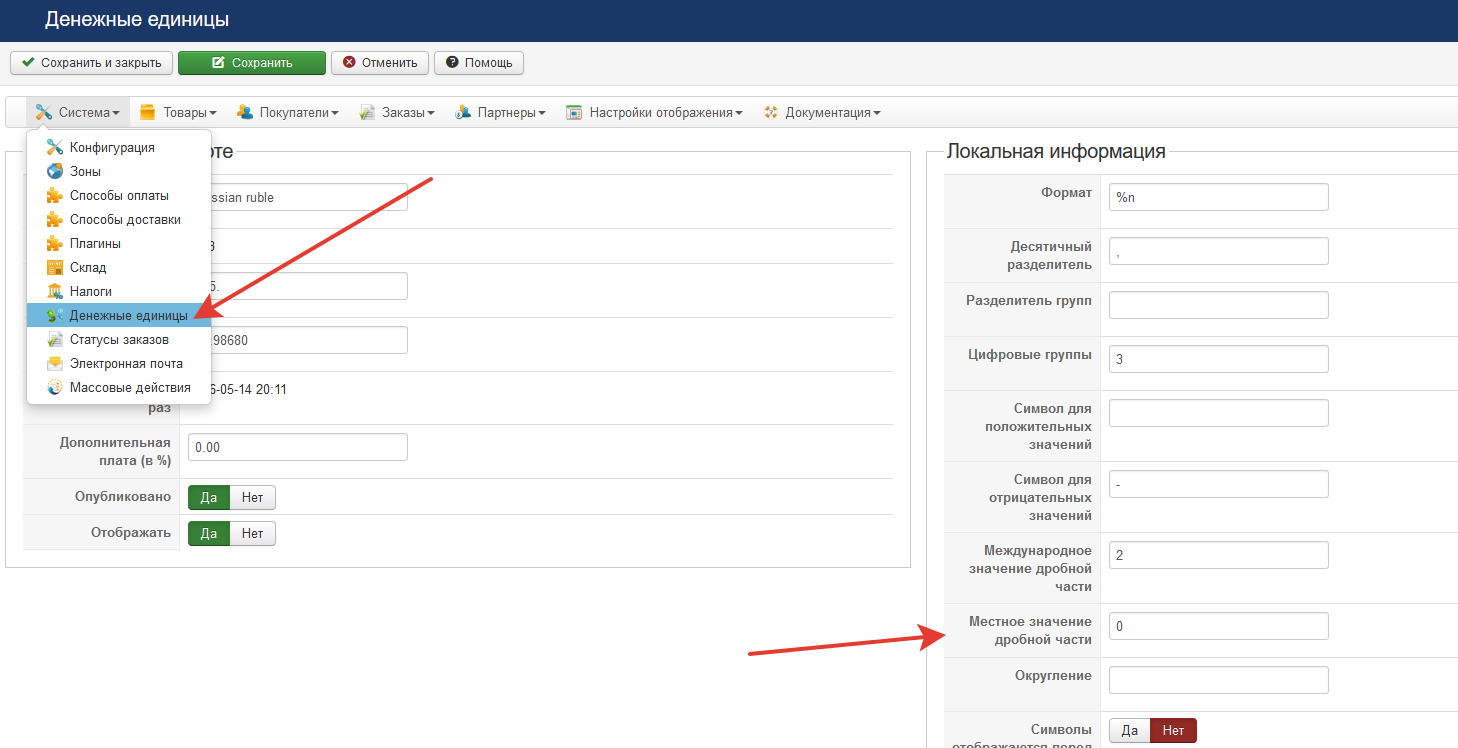Edit the Местное значение дробной части field
1458x748 pixels.
[1219, 626]
